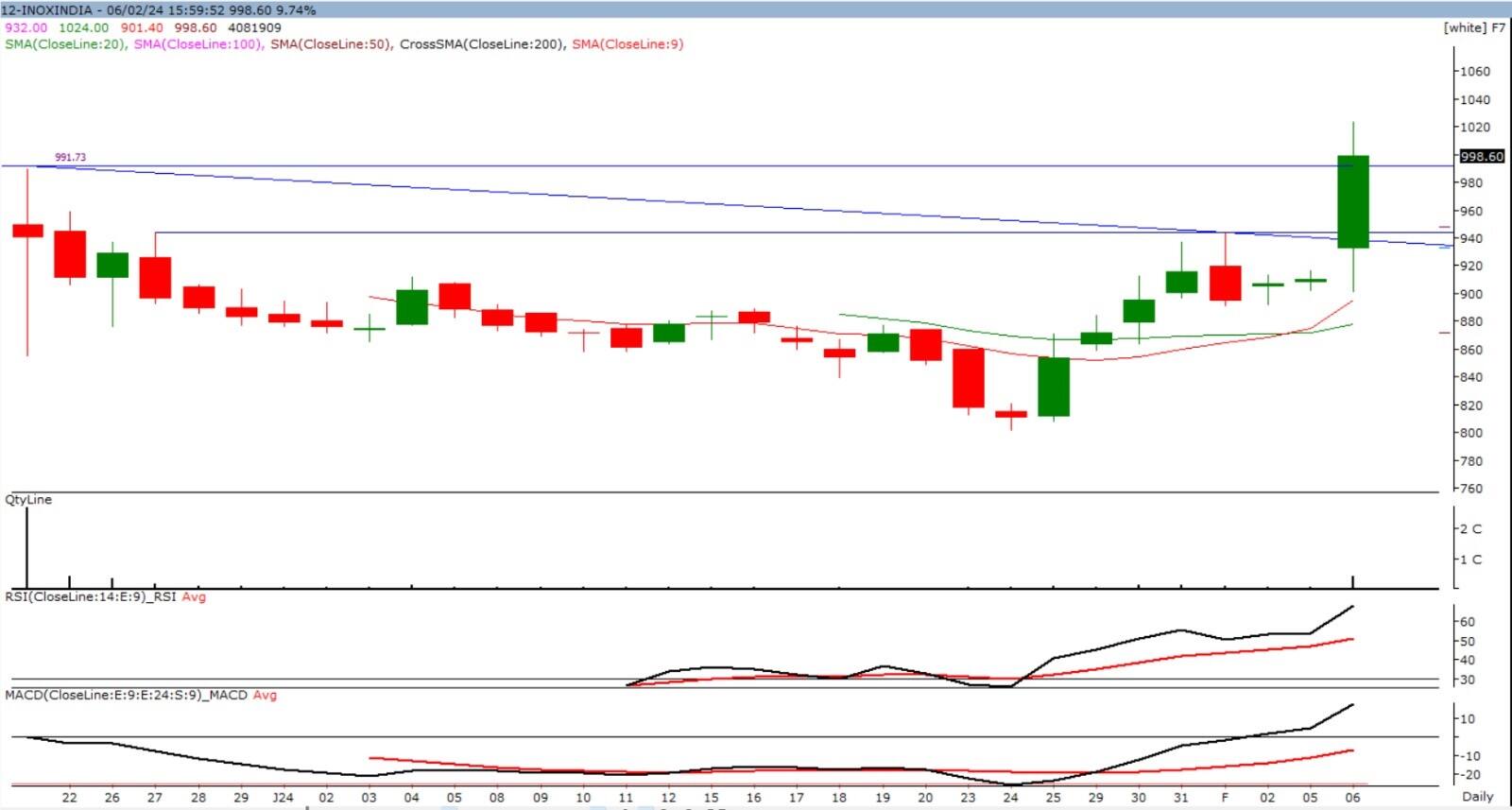
Task: Click the F month marker on time axis
Action: tap(1225, 797)
